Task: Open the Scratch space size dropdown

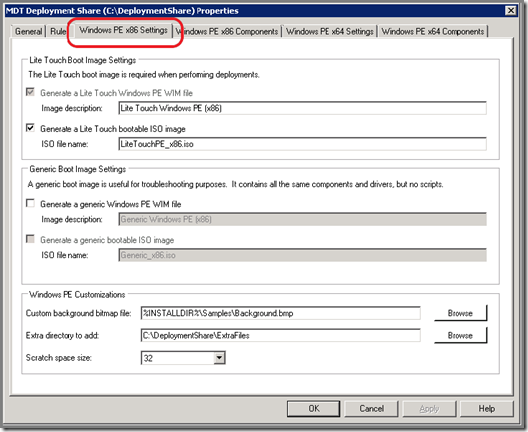Action: click(219, 358)
